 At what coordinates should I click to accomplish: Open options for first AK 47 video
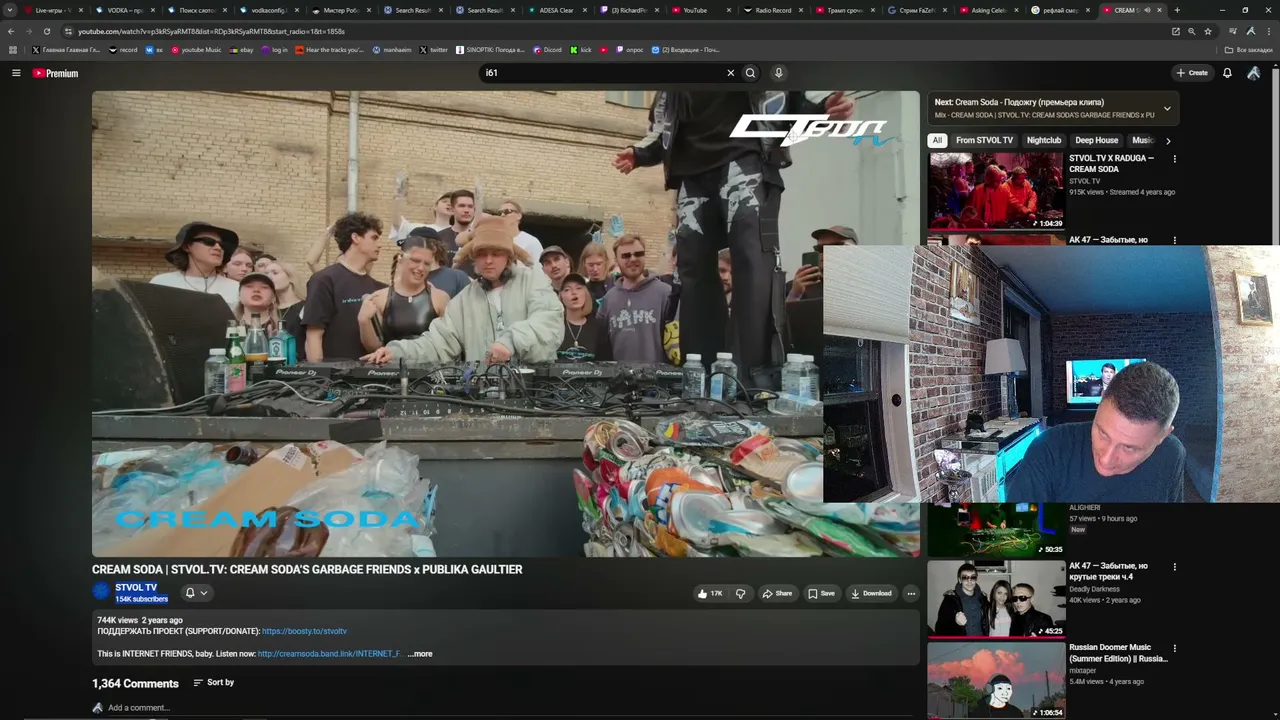point(1175,240)
